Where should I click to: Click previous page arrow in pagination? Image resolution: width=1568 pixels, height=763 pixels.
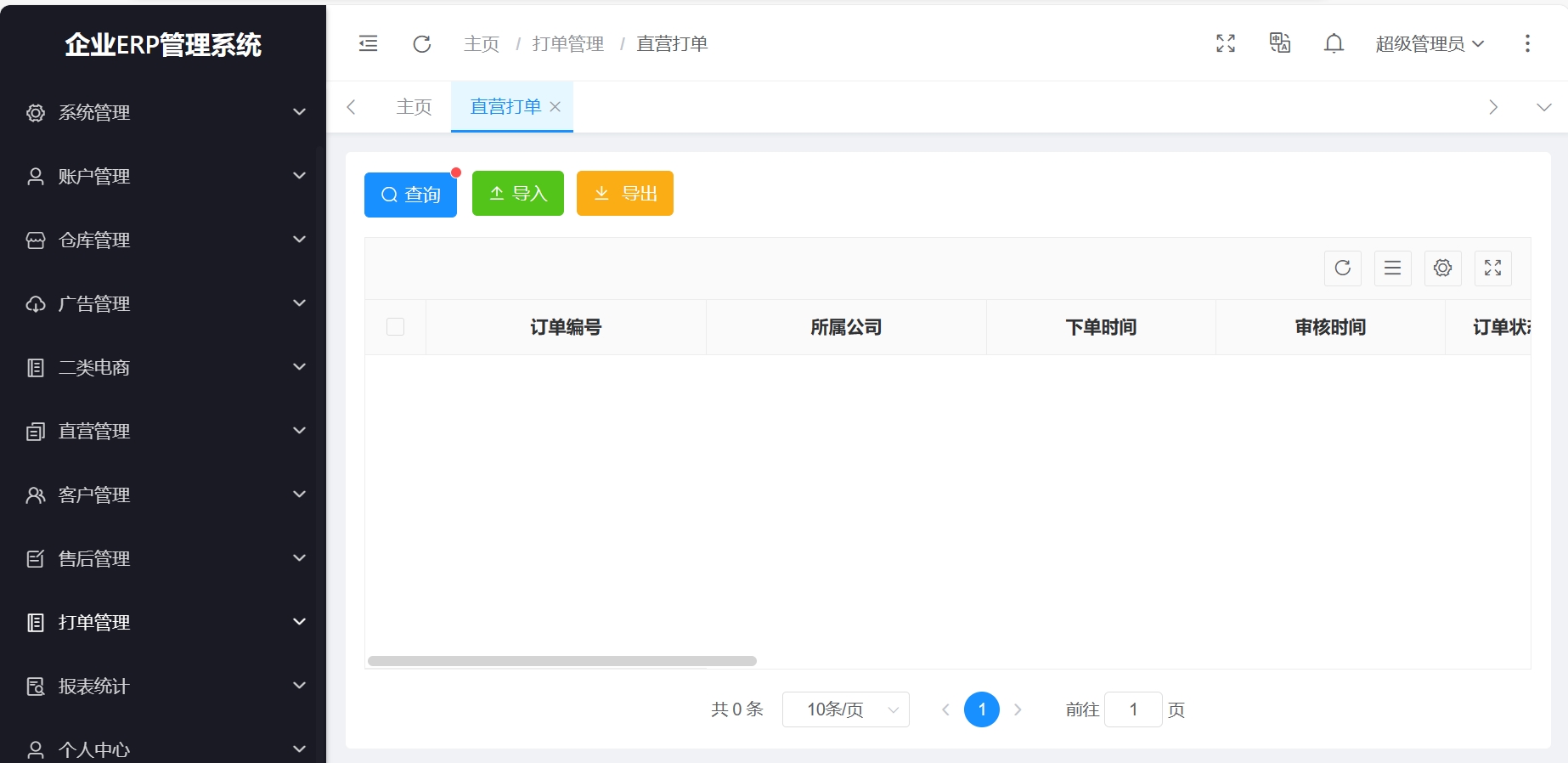coord(945,709)
